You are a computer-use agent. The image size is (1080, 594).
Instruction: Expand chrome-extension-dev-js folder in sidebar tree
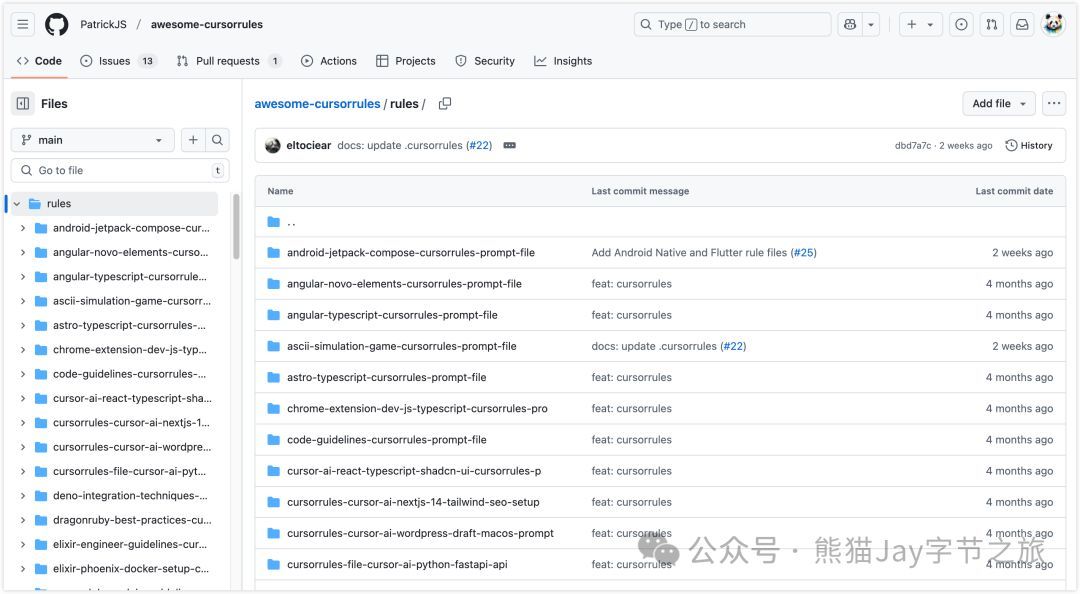23,350
